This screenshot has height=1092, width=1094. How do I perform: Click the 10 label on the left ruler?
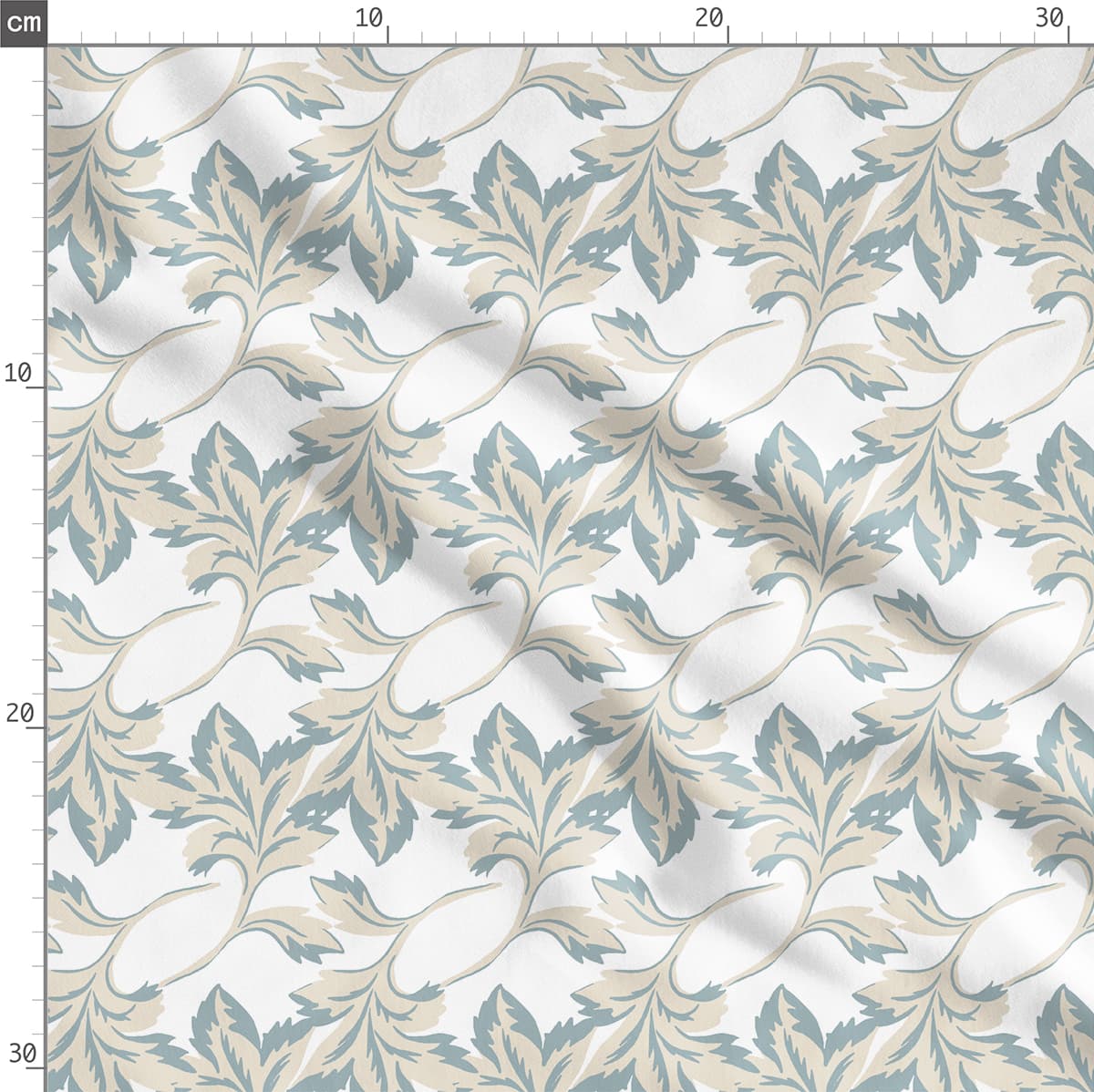coord(17,372)
